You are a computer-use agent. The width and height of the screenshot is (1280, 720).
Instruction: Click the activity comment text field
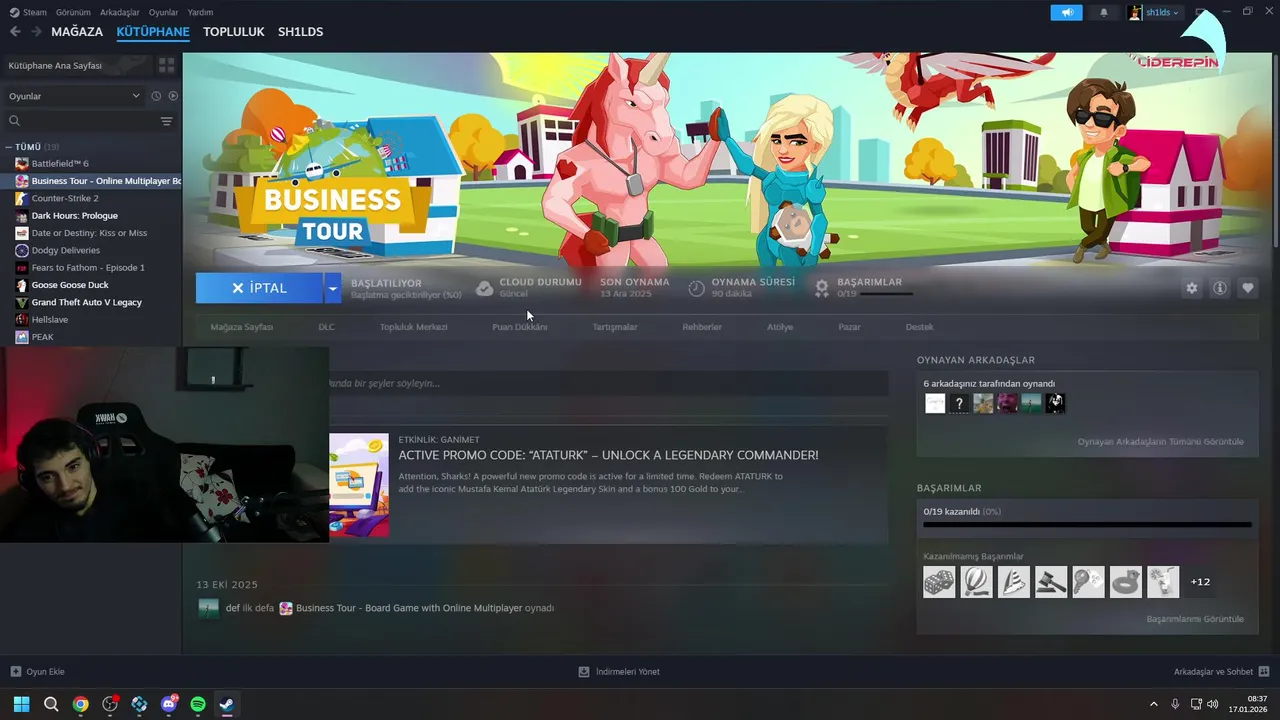pyautogui.click(x=608, y=383)
